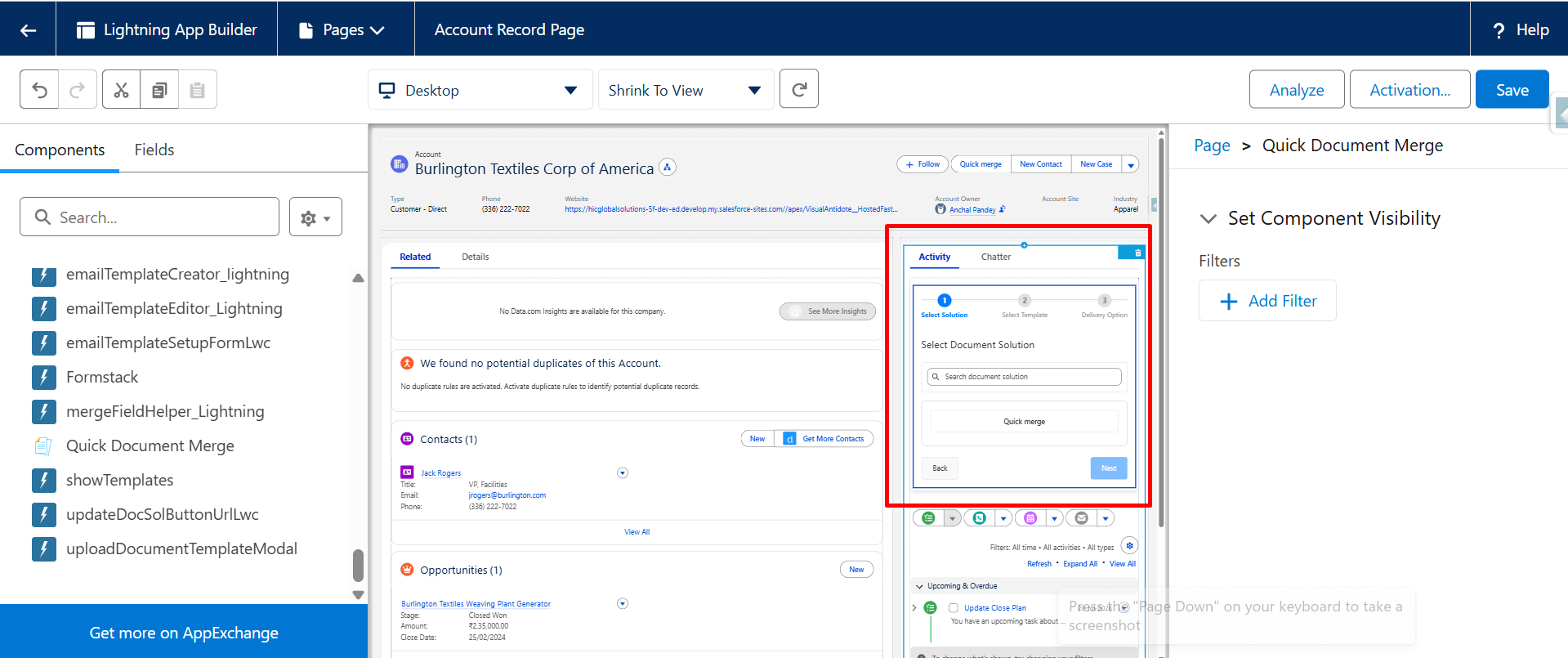1568x658 pixels.
Task: Click step 3 Delivery Option progress marker
Action: [1105, 301]
